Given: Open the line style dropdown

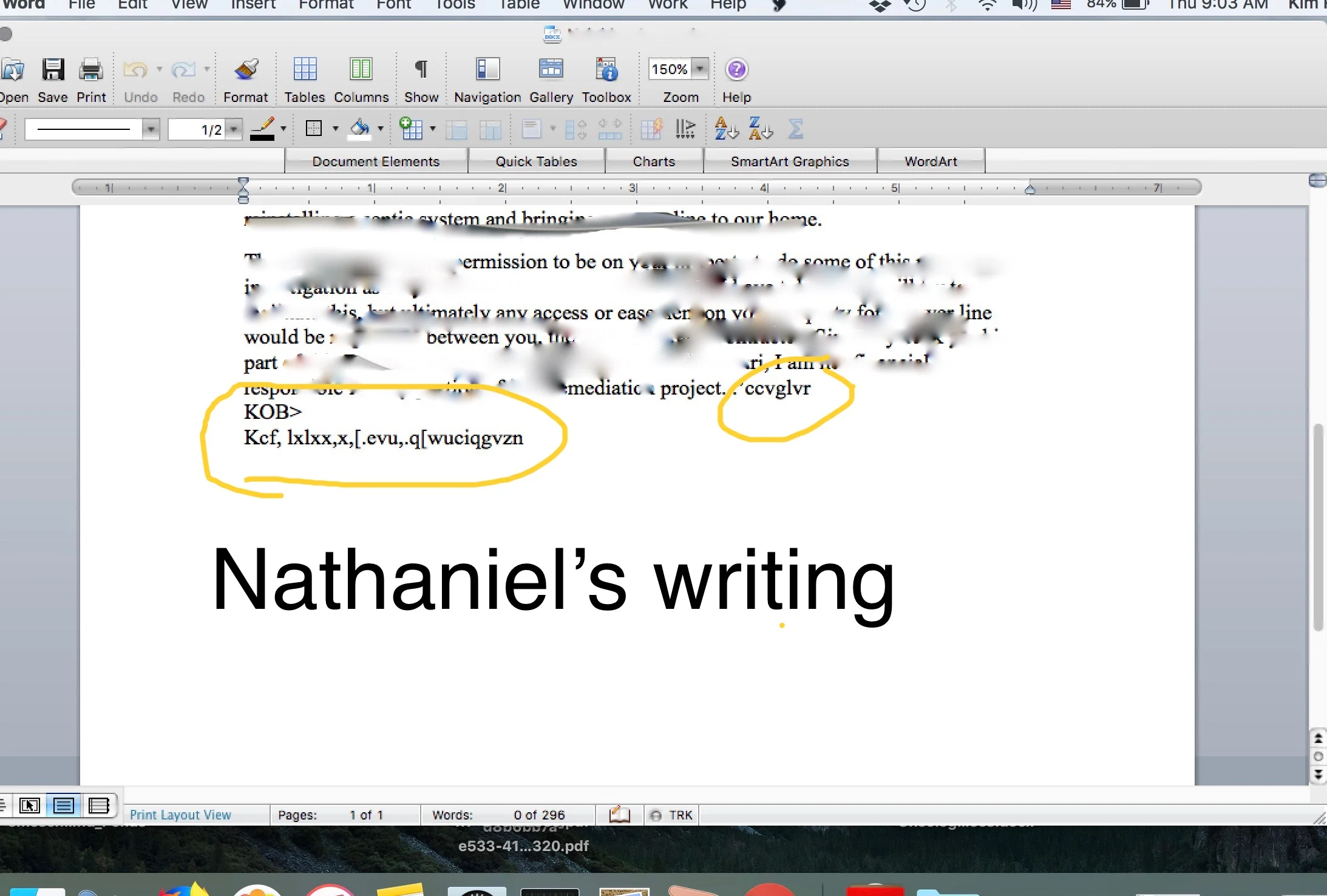Looking at the screenshot, I should (151, 129).
